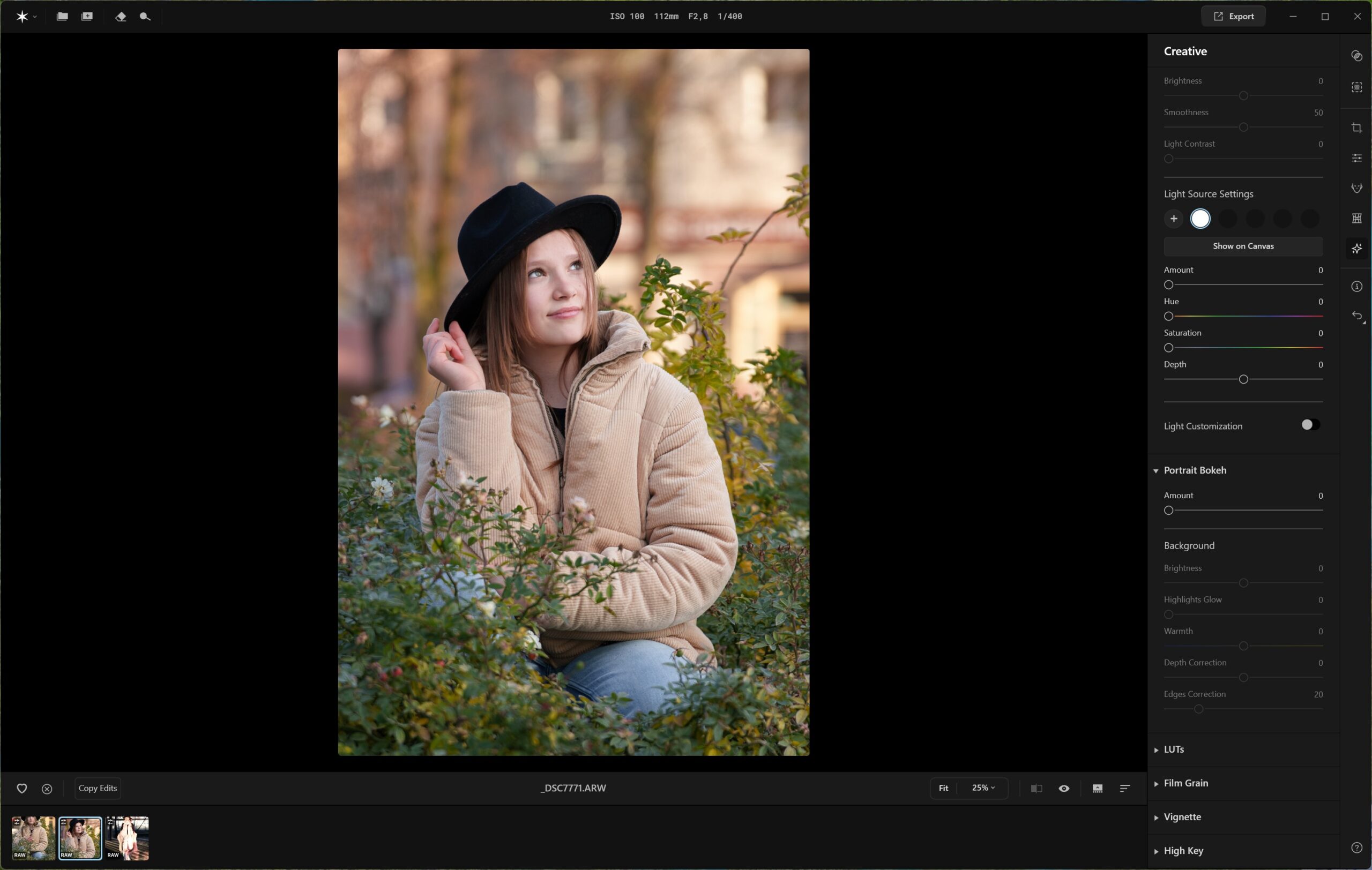
Task: Toggle the Light Customization switch
Action: [1310, 425]
